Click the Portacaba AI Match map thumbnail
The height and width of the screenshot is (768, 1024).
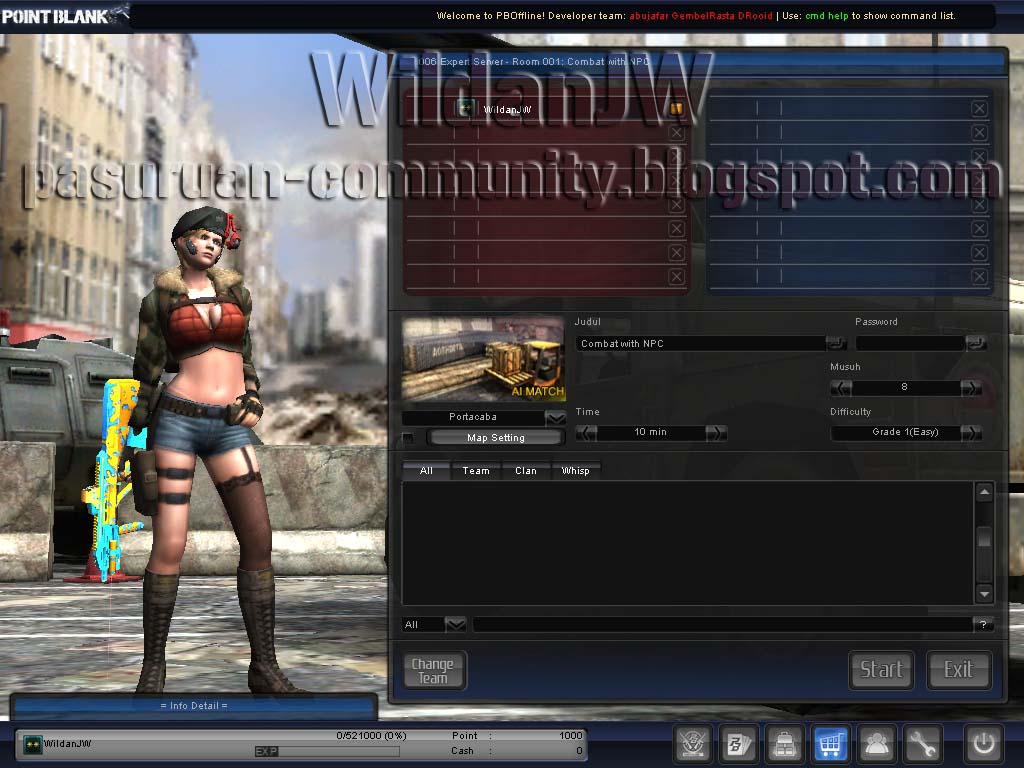point(483,360)
